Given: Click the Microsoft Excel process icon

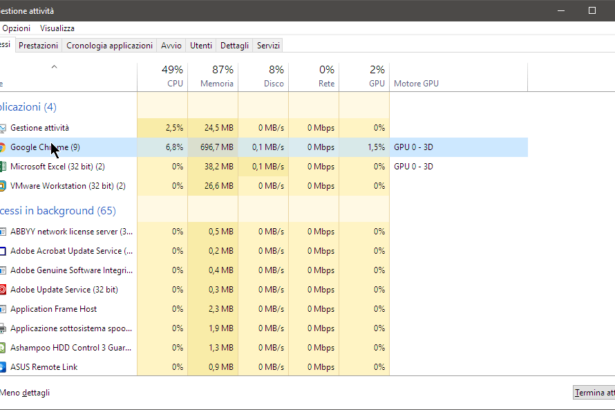Looking at the screenshot, I should tap(3, 166).
